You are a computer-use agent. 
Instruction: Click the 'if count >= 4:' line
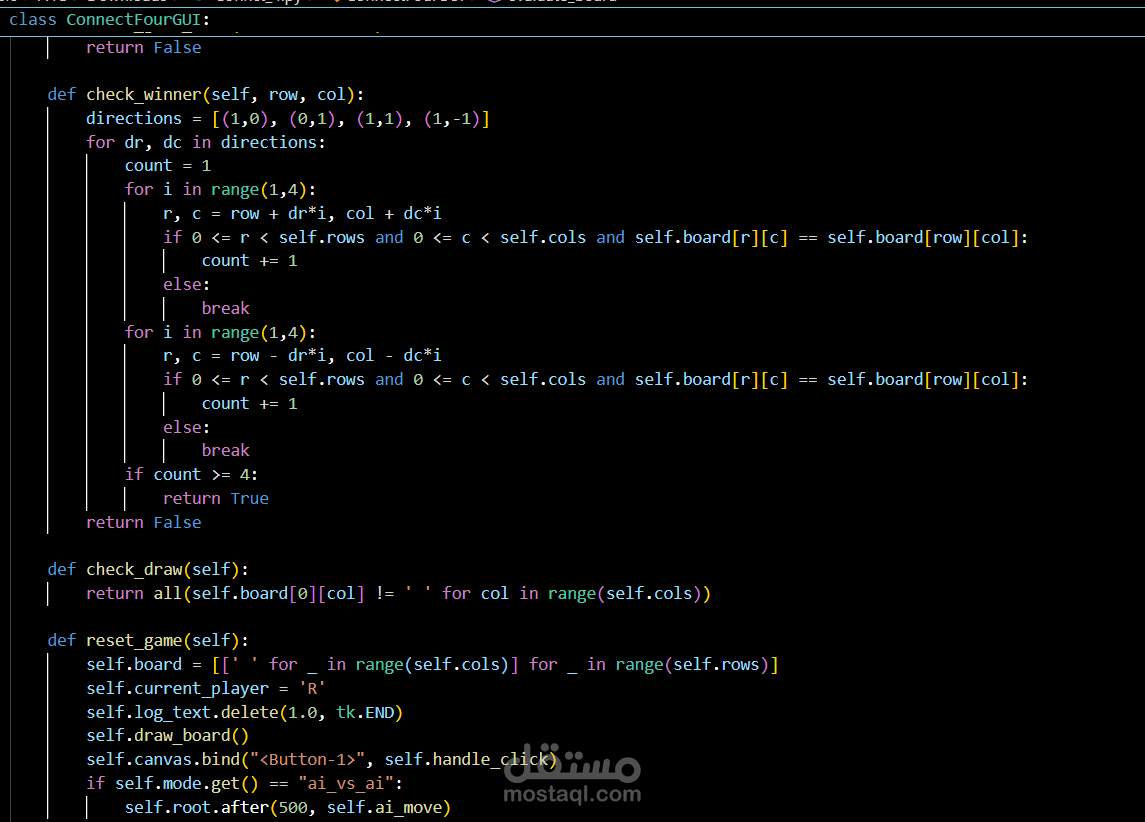191,475
